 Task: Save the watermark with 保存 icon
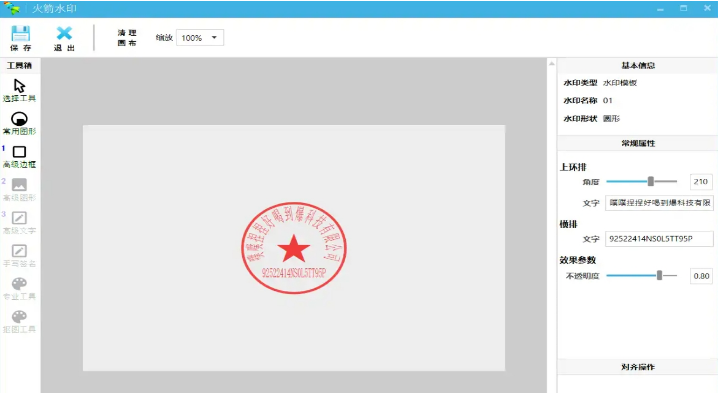click(x=20, y=38)
